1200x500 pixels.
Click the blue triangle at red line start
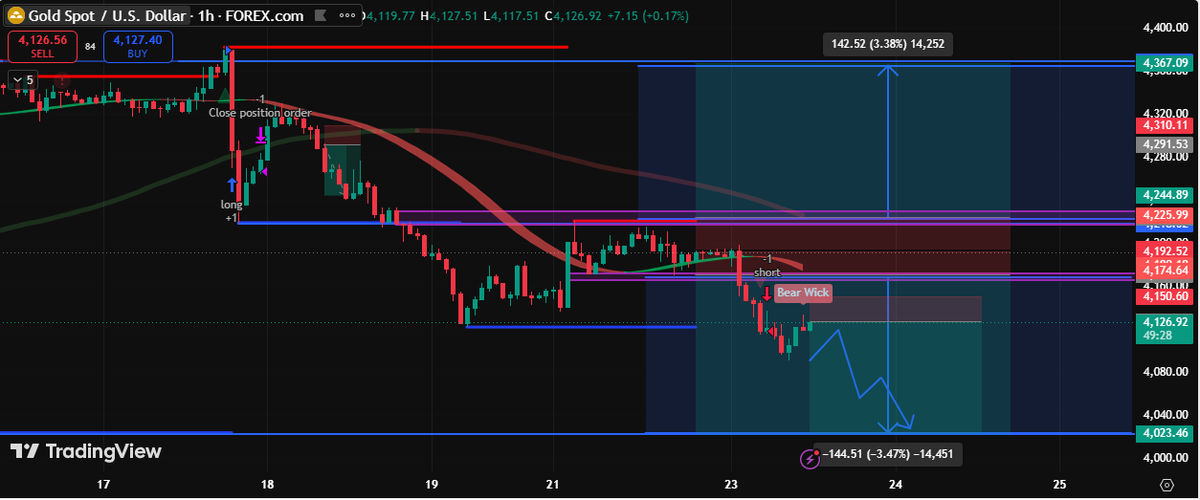(228, 48)
